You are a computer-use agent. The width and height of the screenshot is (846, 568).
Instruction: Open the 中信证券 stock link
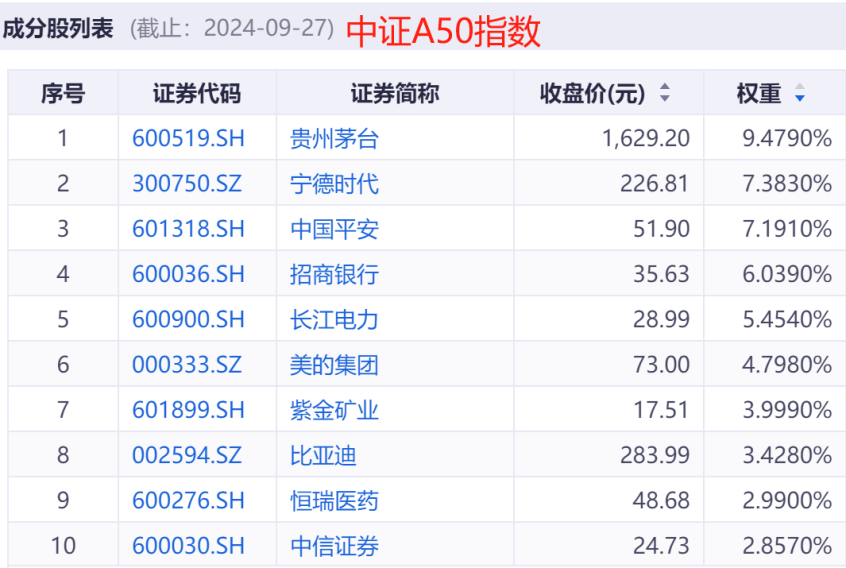click(x=334, y=546)
